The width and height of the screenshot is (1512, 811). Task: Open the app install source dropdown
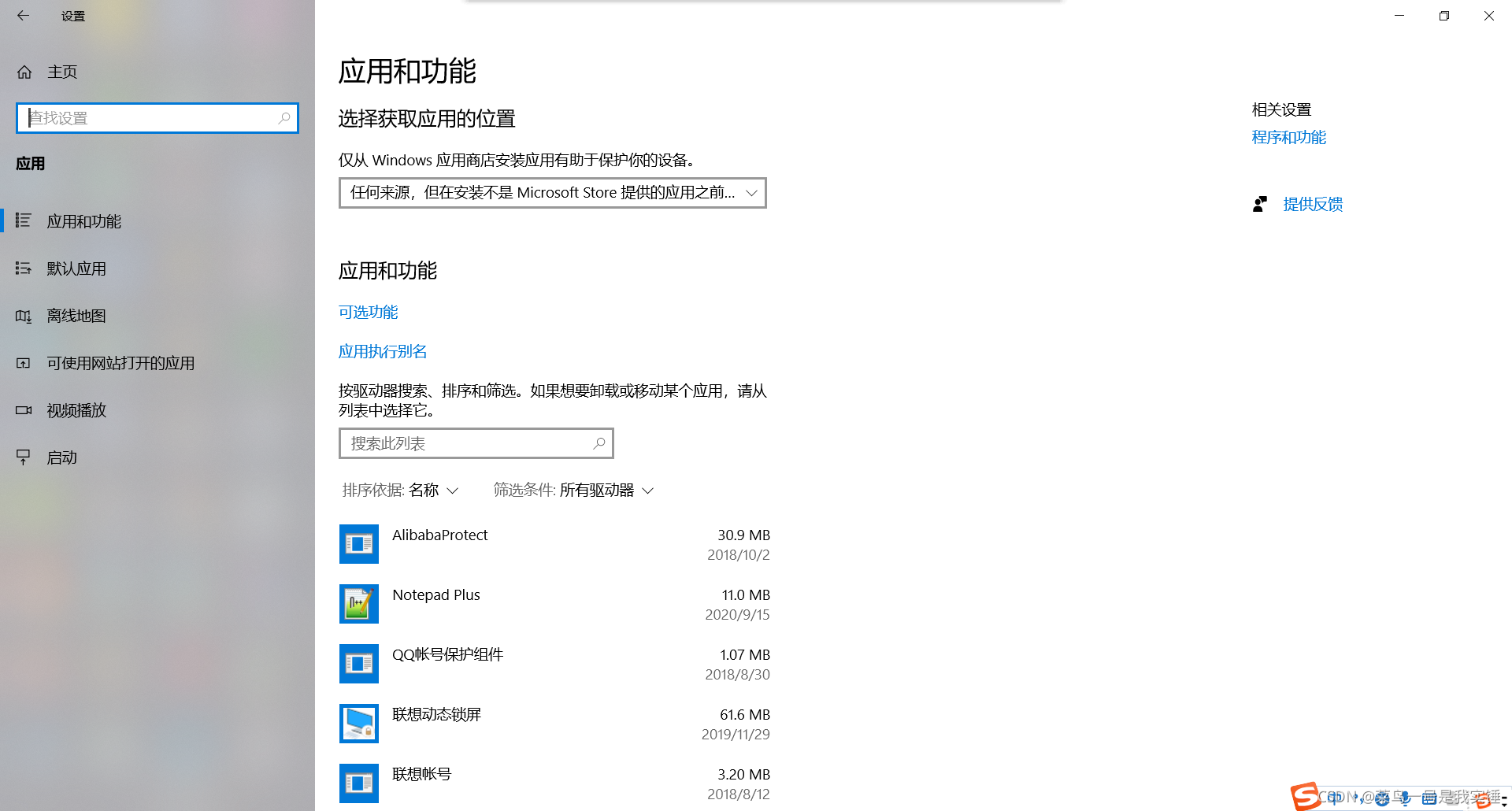point(551,192)
